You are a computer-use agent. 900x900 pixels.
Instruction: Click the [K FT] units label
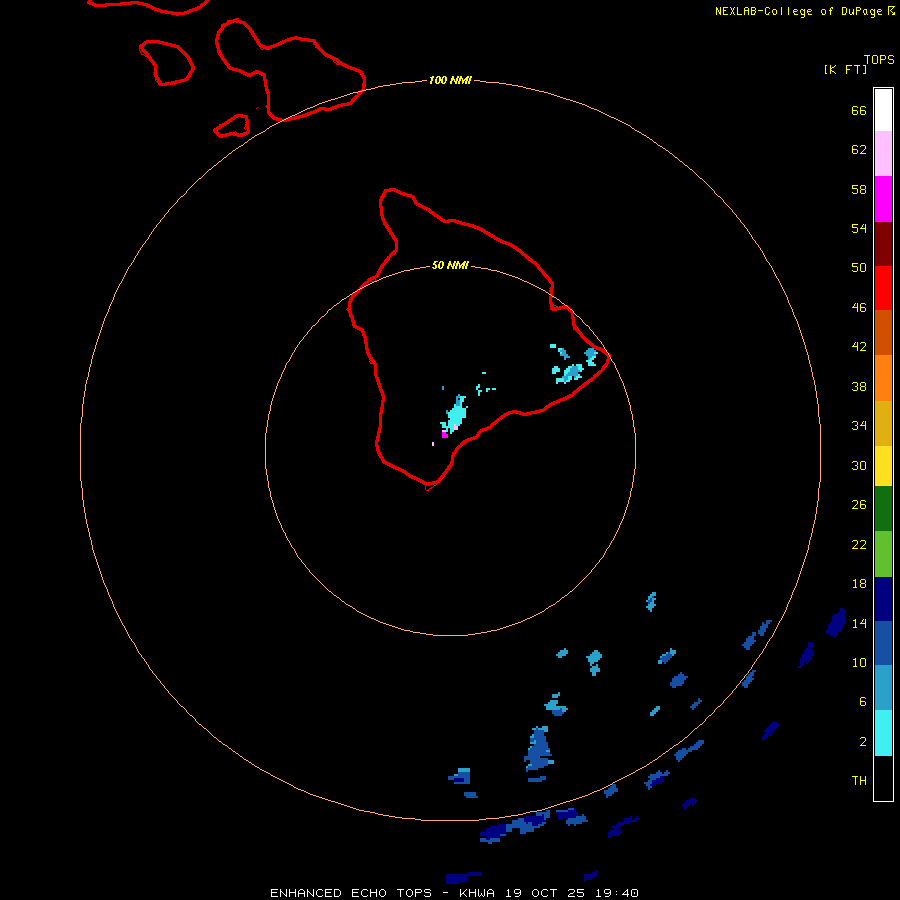845,69
